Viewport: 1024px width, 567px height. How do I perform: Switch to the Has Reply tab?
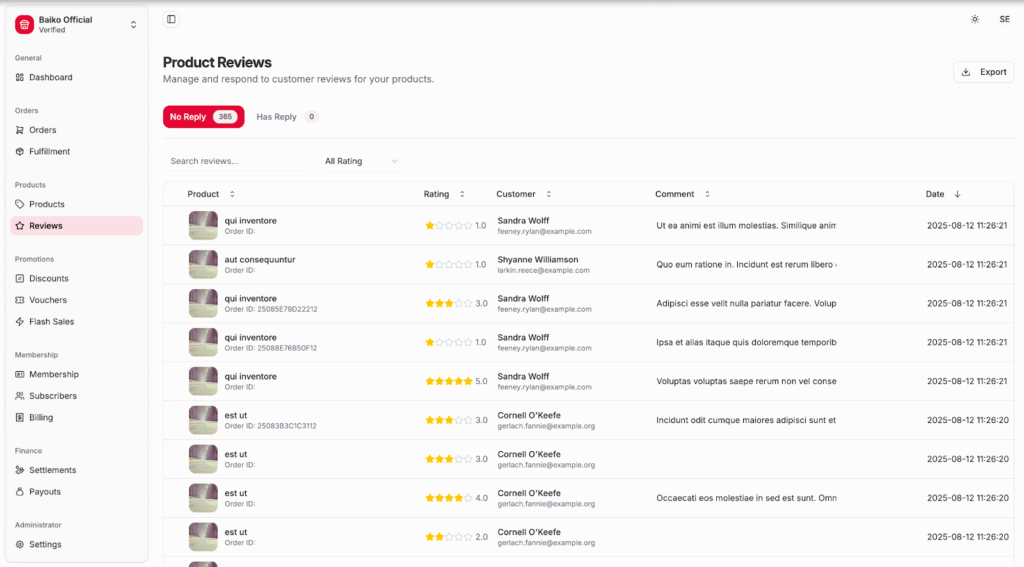tap(287, 117)
